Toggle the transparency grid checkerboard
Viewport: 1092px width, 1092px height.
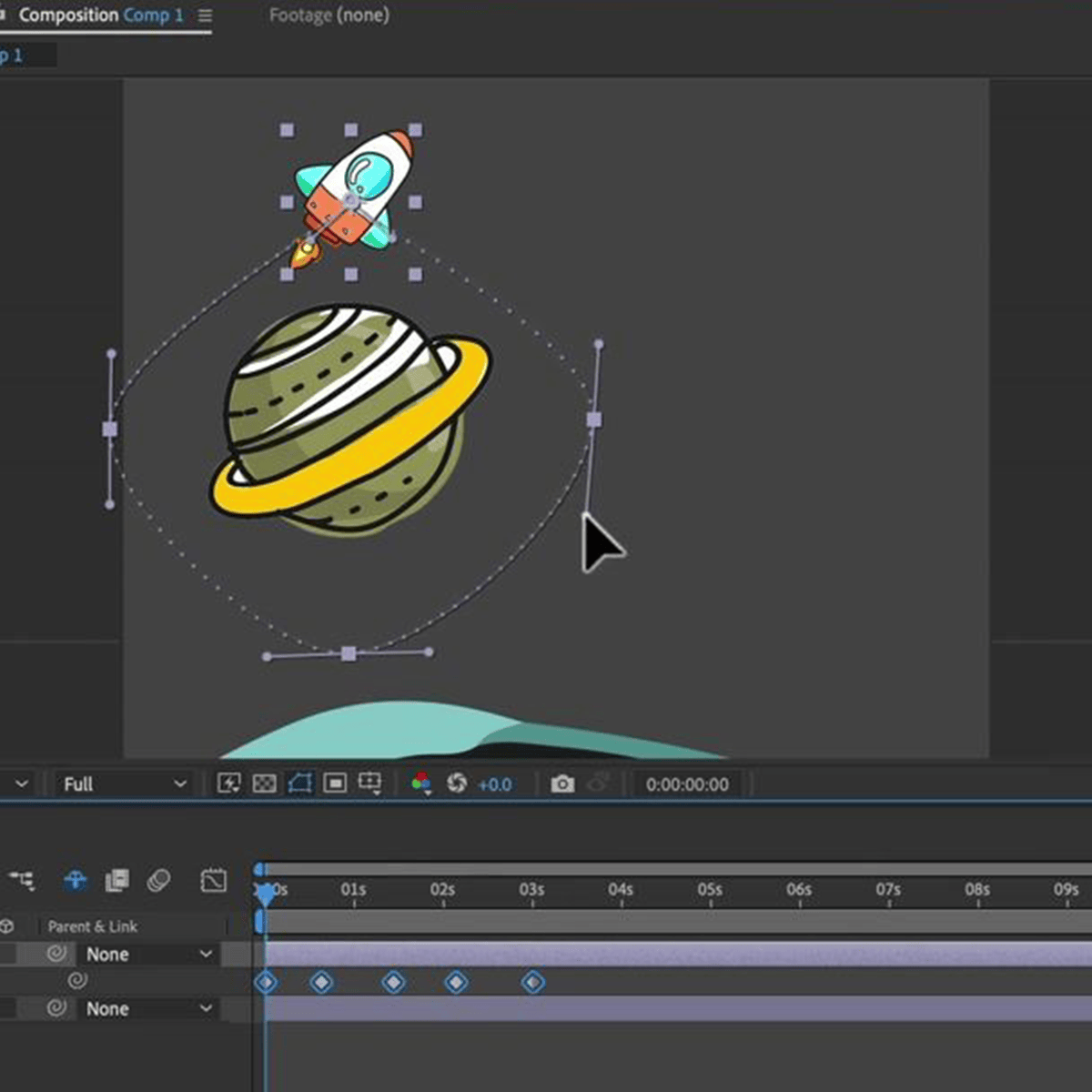pyautogui.click(x=264, y=784)
